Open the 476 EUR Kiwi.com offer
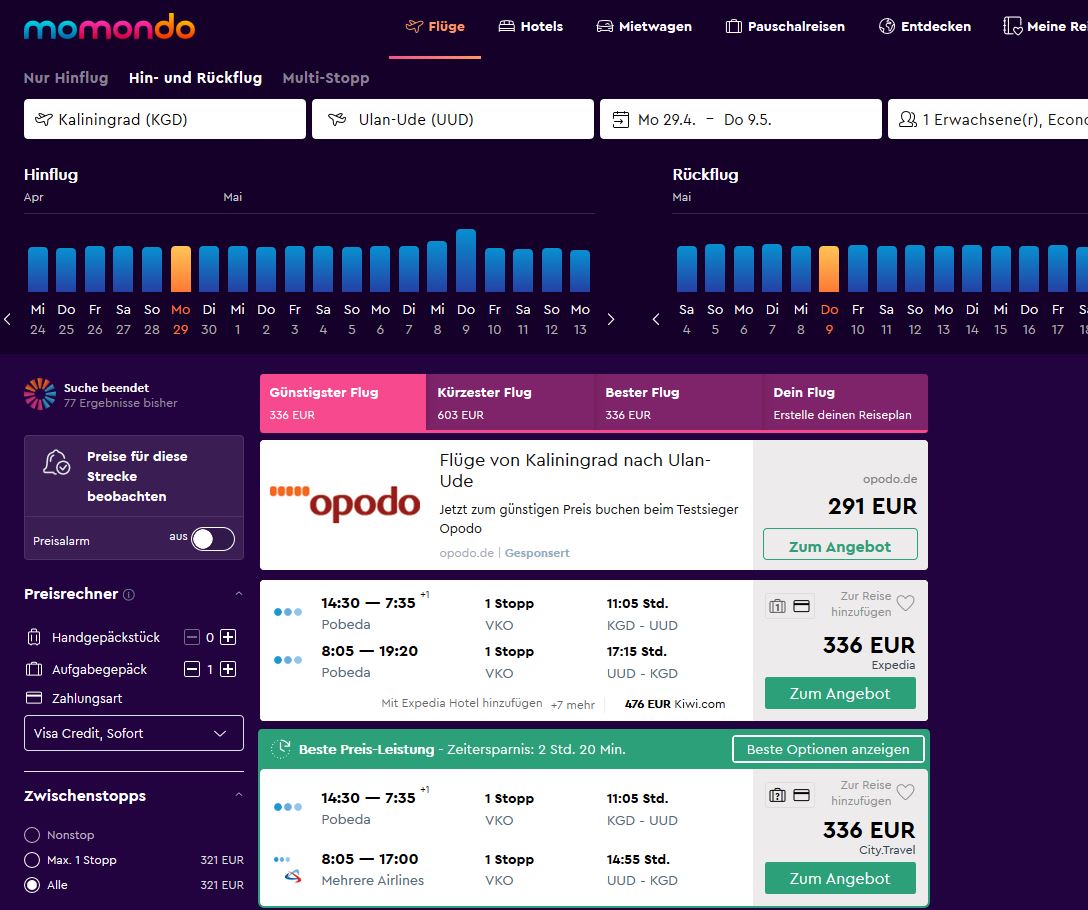This screenshot has width=1088, height=910. point(674,704)
